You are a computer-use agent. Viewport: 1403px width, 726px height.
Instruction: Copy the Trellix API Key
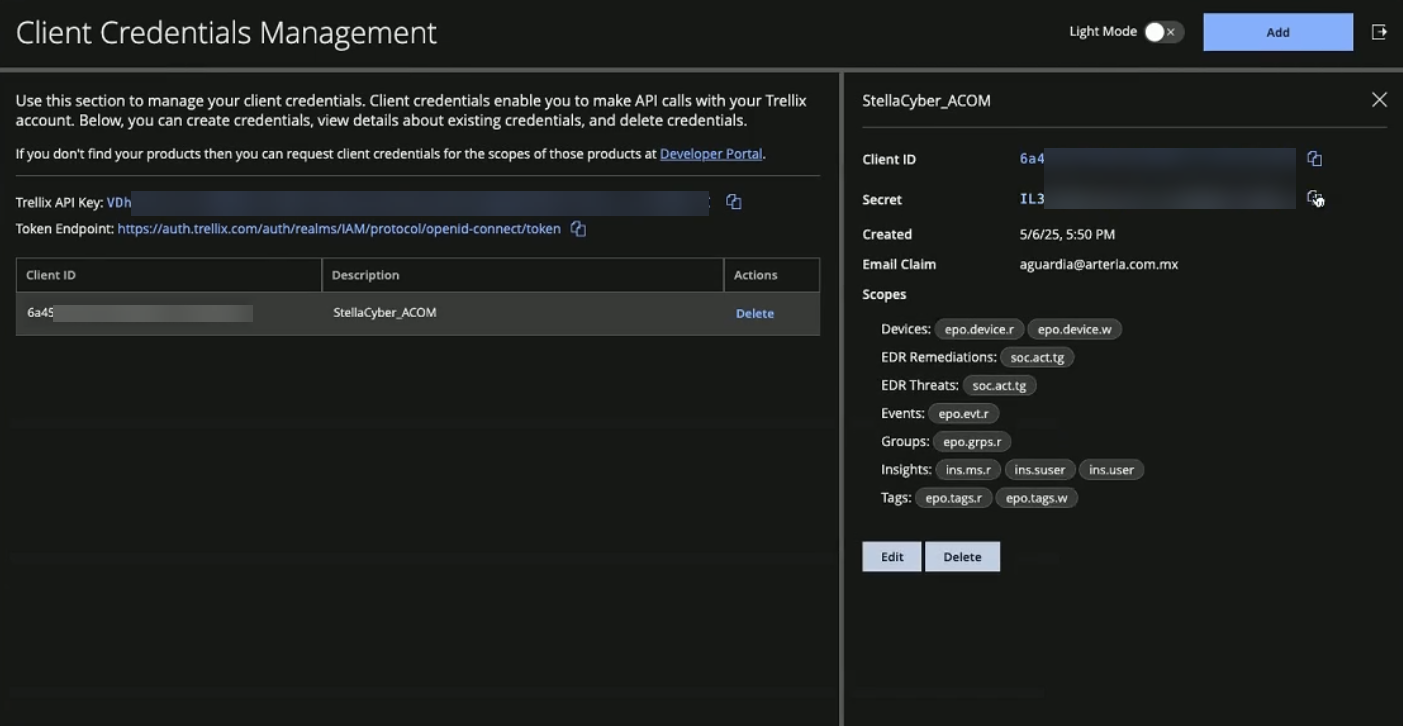pyautogui.click(x=733, y=202)
